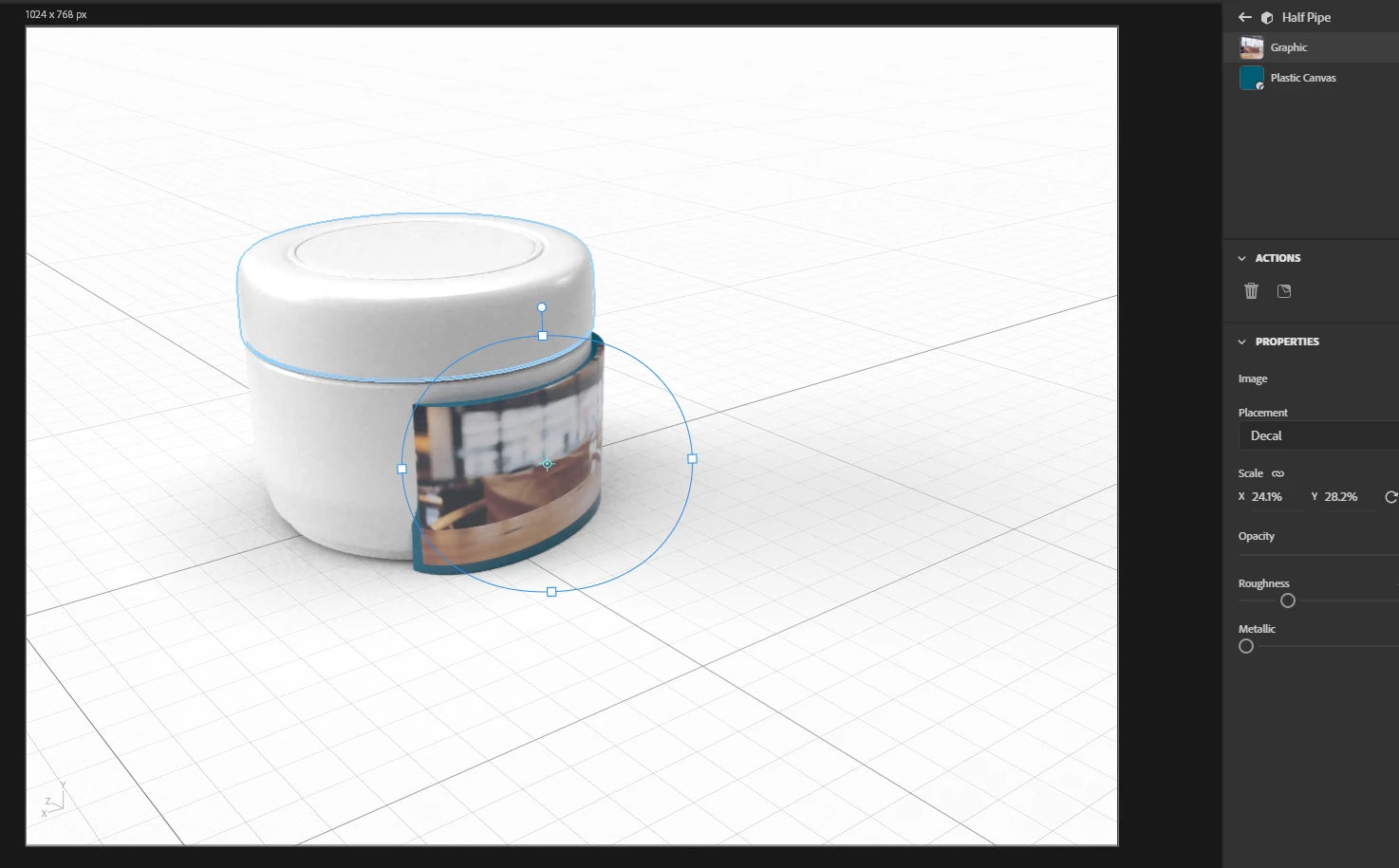Click the decal right scale handle
This screenshot has width=1399, height=868.
692,458
